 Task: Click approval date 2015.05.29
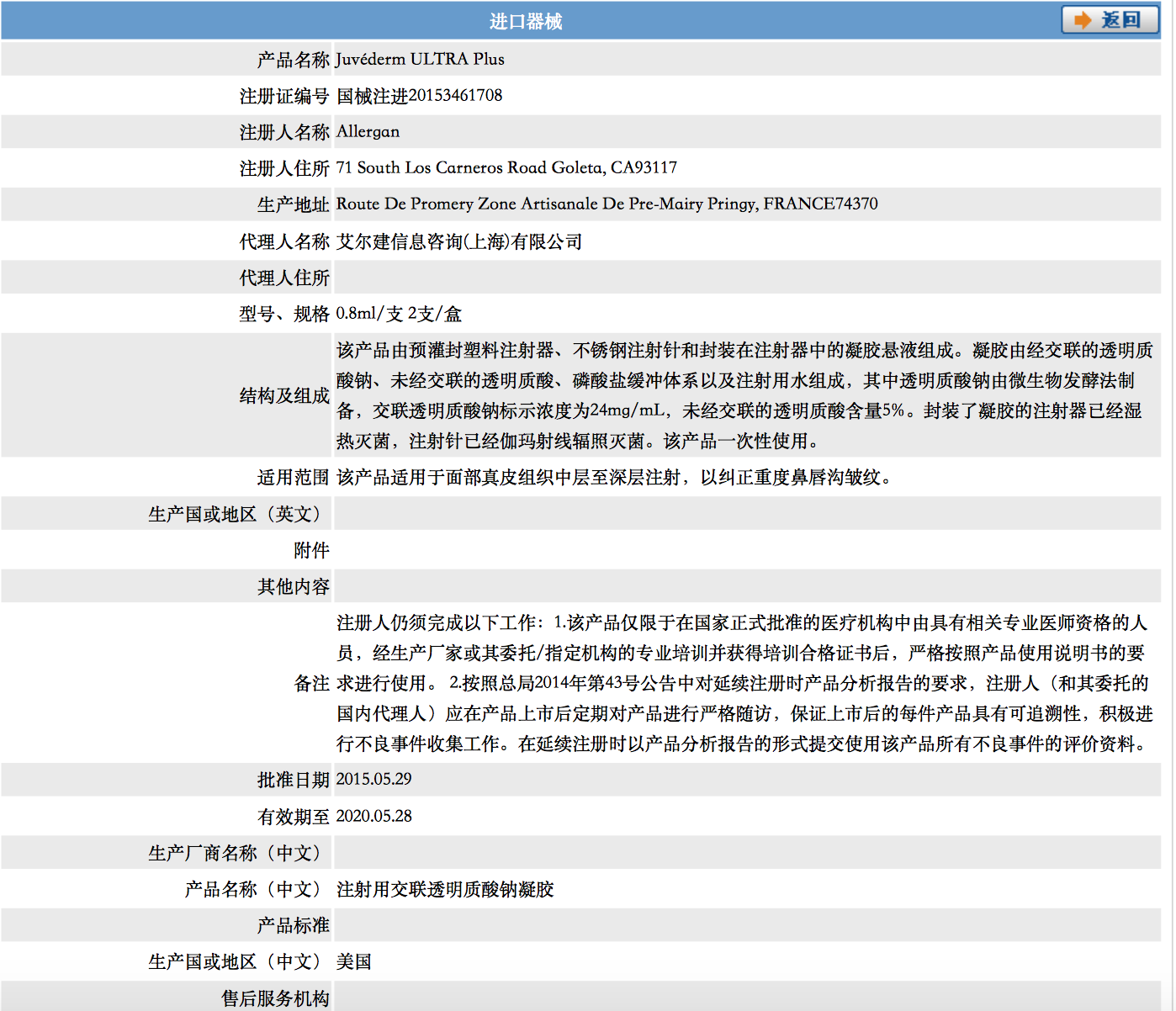(374, 779)
